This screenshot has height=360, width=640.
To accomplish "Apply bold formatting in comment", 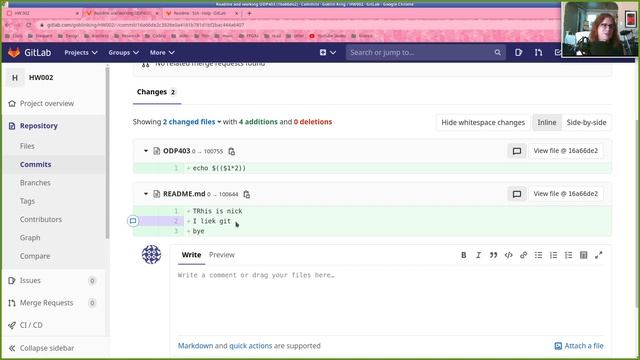I will [463, 255].
